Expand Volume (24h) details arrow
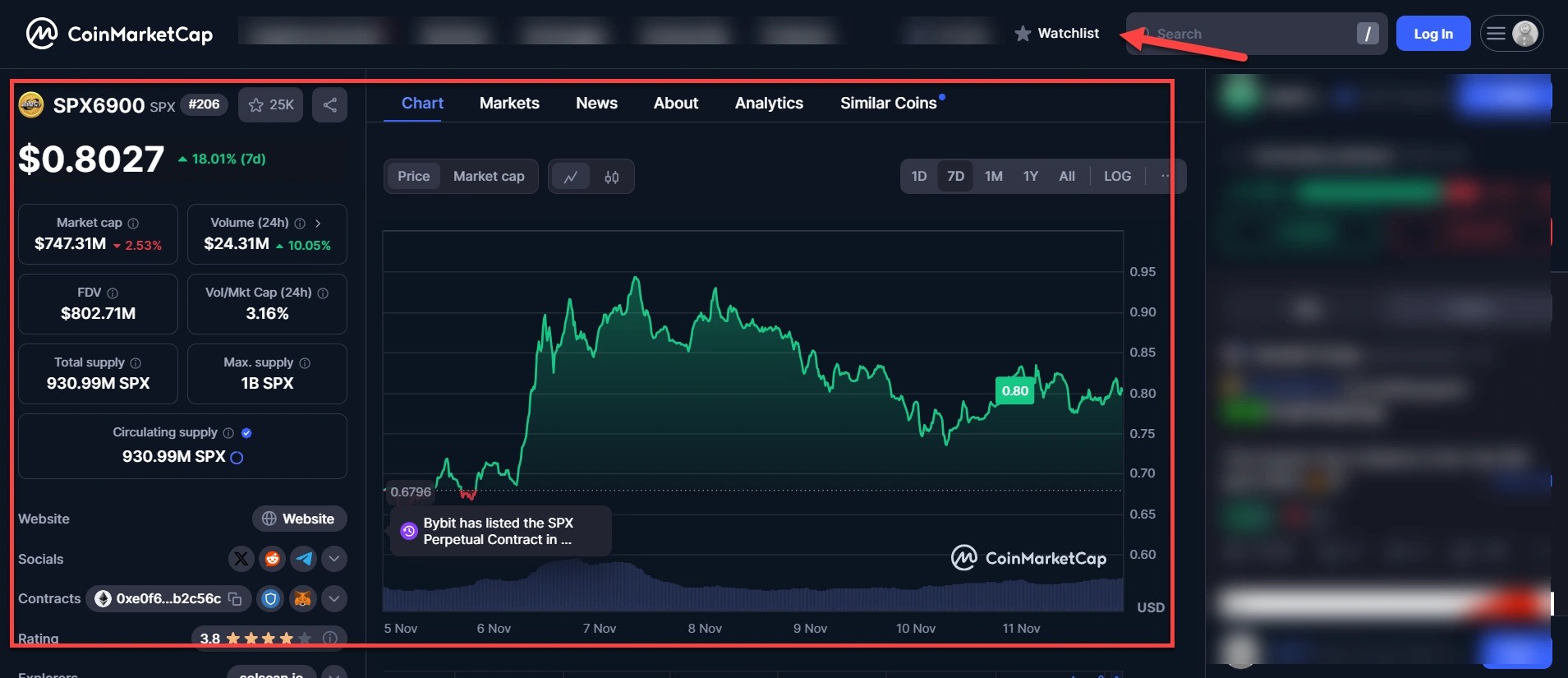Viewport: 1568px width, 678px height. tap(318, 223)
